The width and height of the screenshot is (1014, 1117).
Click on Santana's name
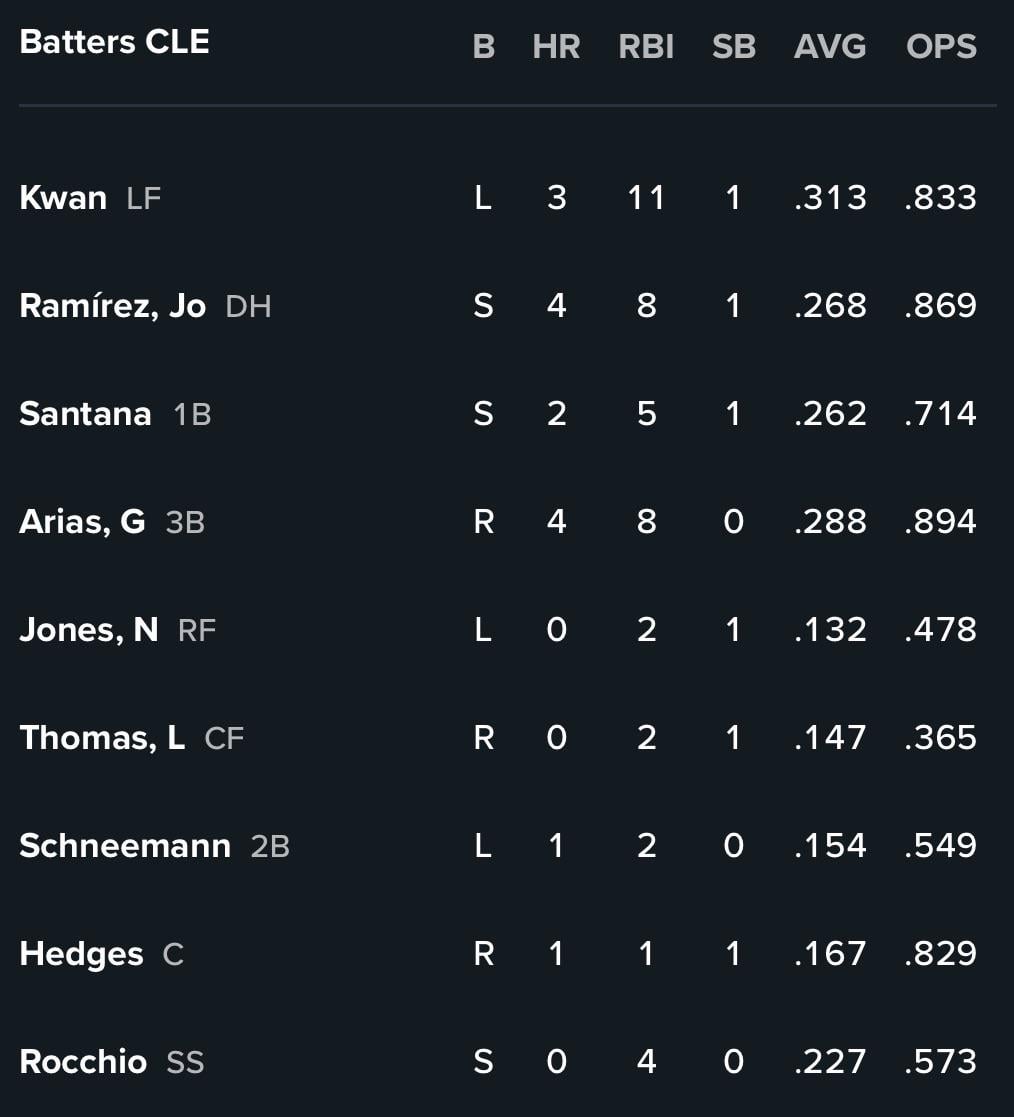click(85, 414)
